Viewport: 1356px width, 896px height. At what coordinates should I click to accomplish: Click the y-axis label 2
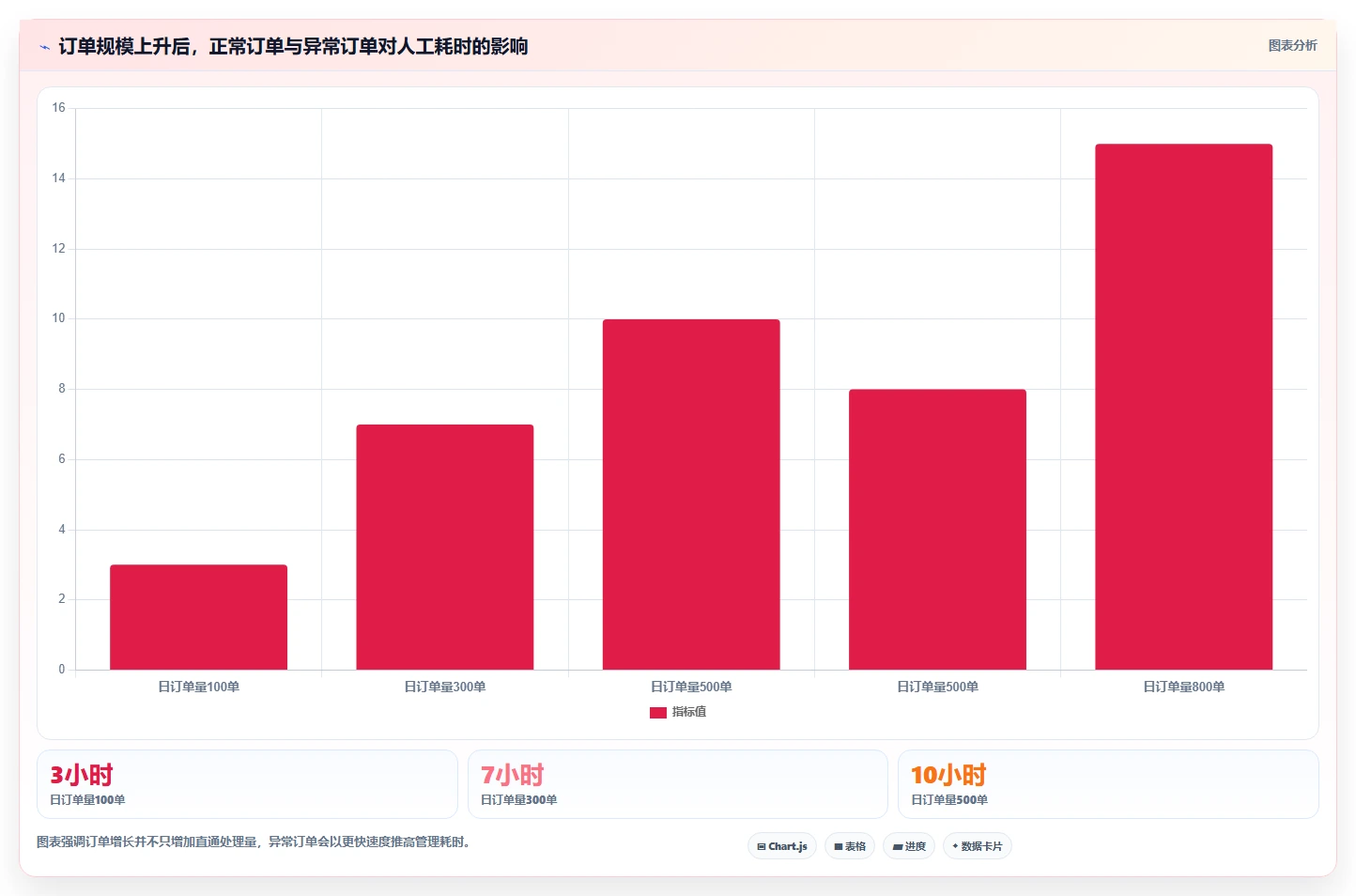62,599
